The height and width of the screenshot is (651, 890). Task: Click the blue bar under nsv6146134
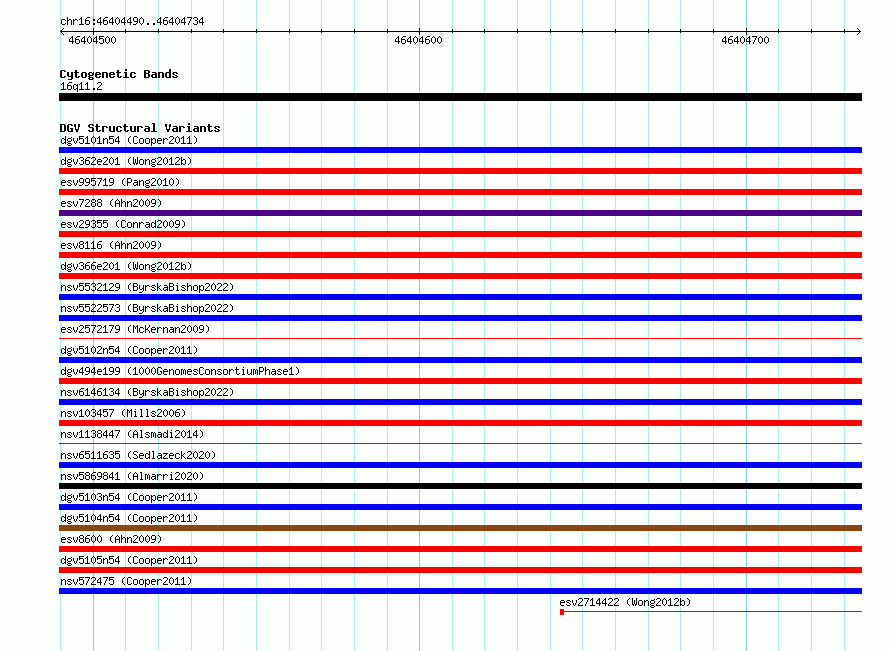pos(460,402)
